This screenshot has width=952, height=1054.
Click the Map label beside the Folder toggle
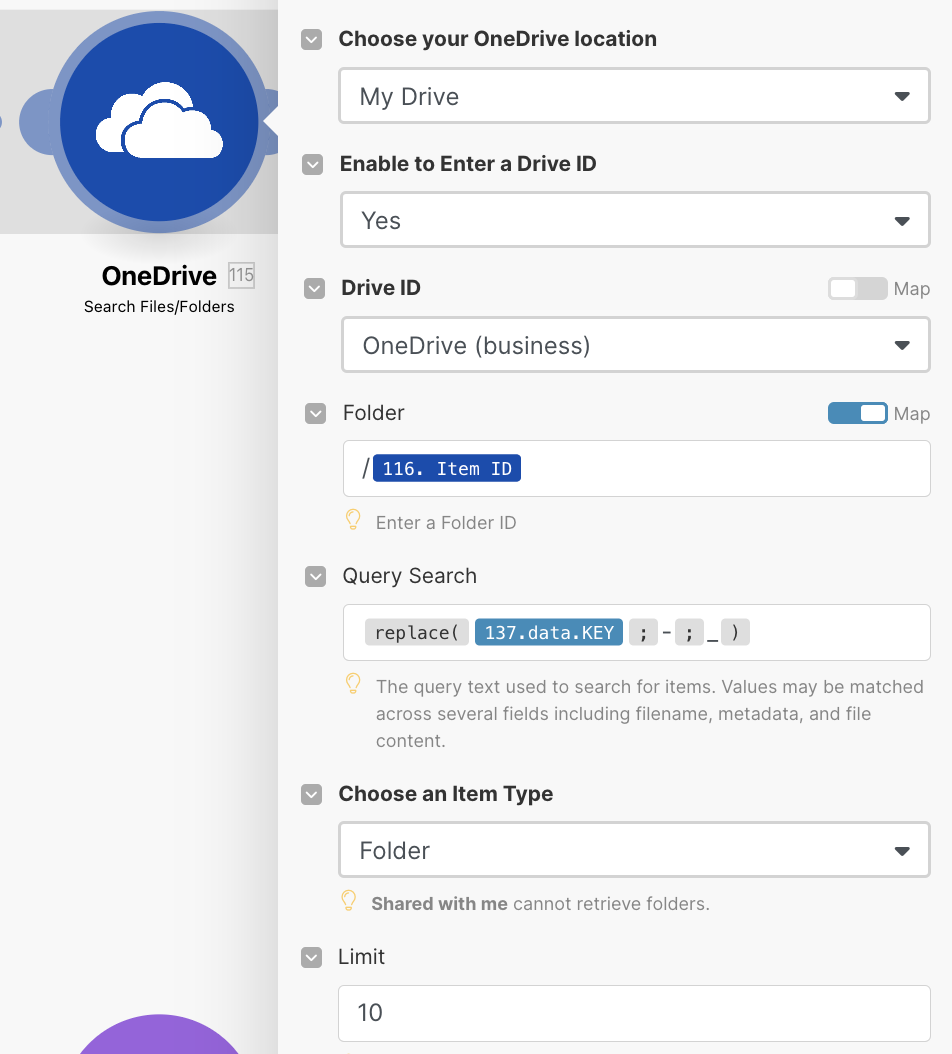912,413
